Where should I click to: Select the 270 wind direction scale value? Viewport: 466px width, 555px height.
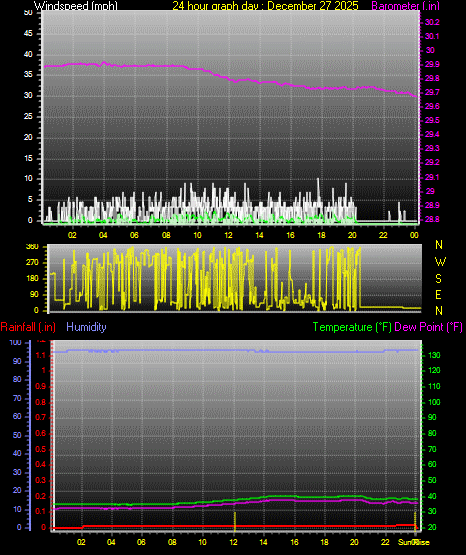(x=32, y=263)
